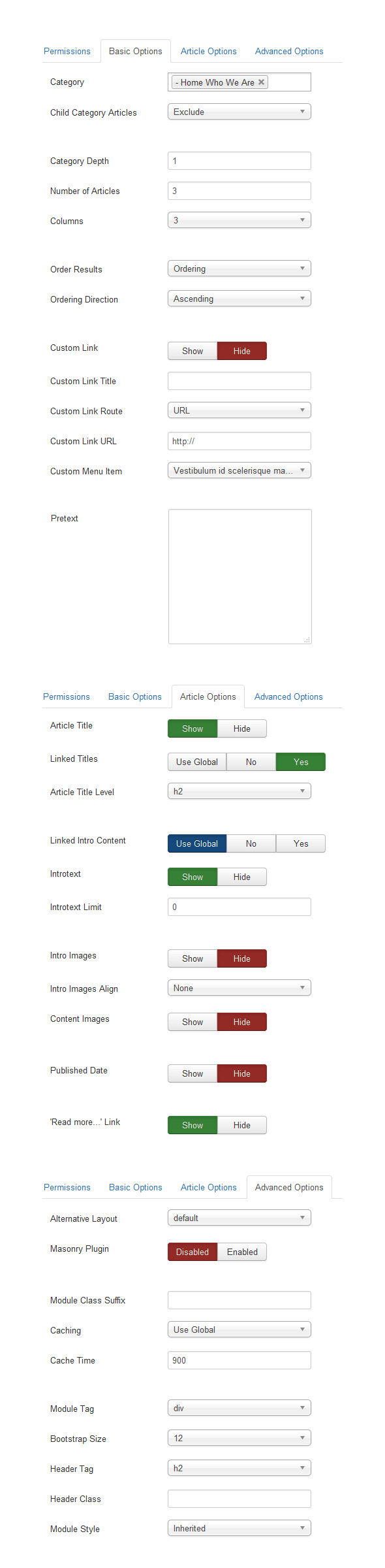Remove the Home Who We Are category tag
Viewport: 385px width, 1568px height.
(261, 82)
